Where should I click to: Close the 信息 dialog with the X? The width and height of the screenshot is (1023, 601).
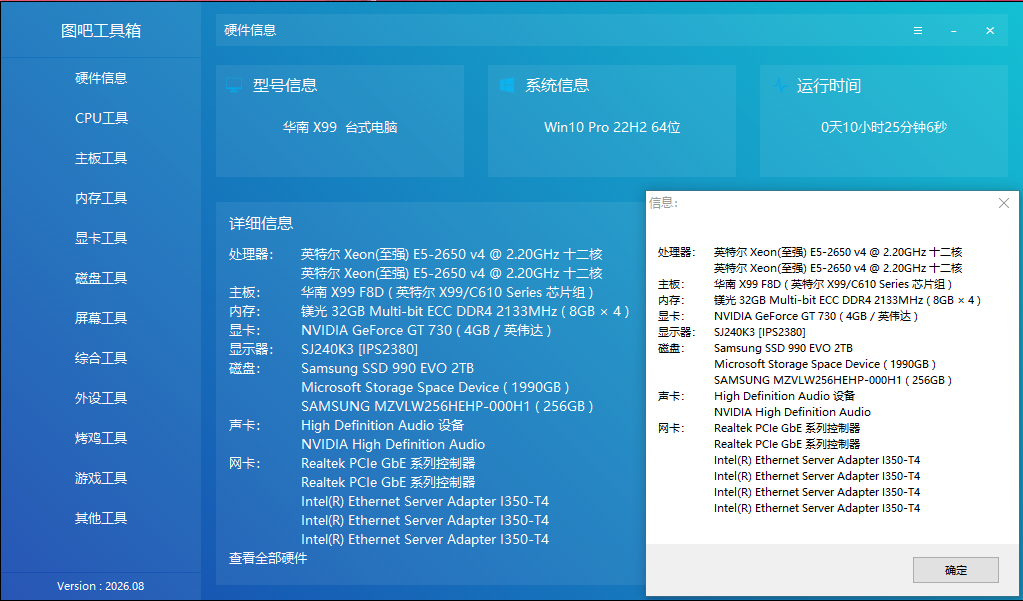click(x=1004, y=204)
